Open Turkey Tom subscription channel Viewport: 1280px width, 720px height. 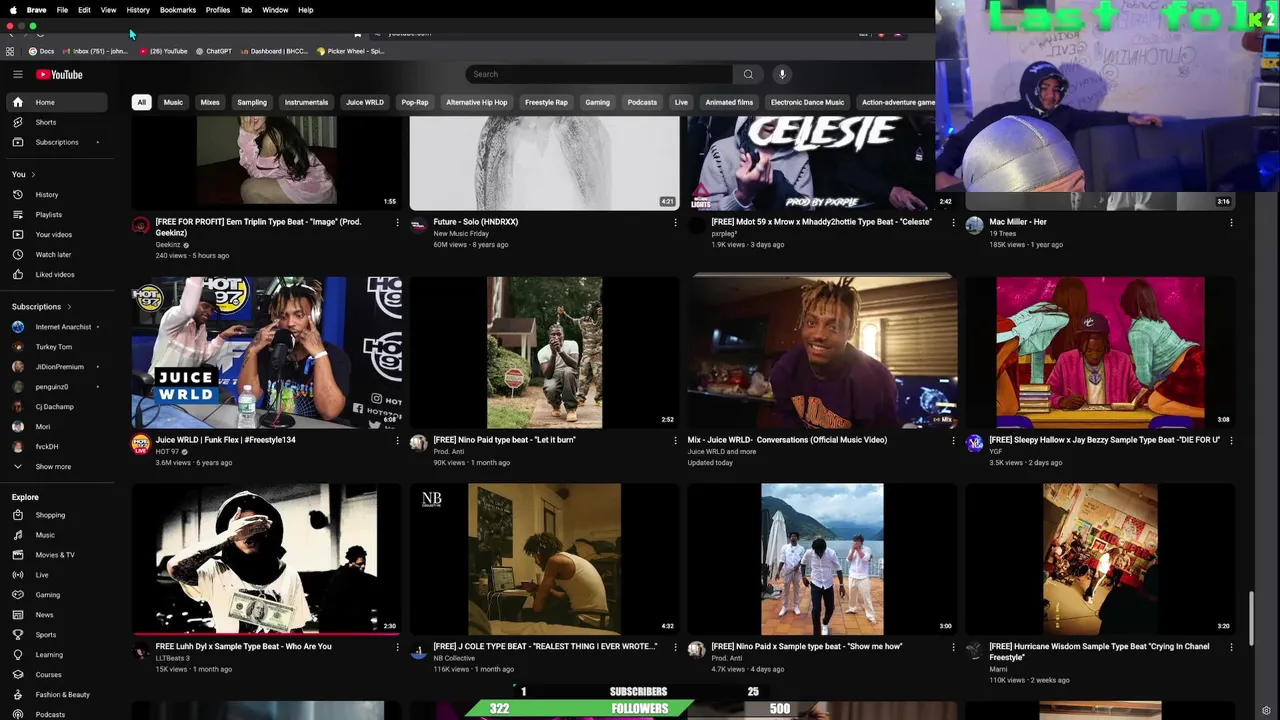click(56, 347)
